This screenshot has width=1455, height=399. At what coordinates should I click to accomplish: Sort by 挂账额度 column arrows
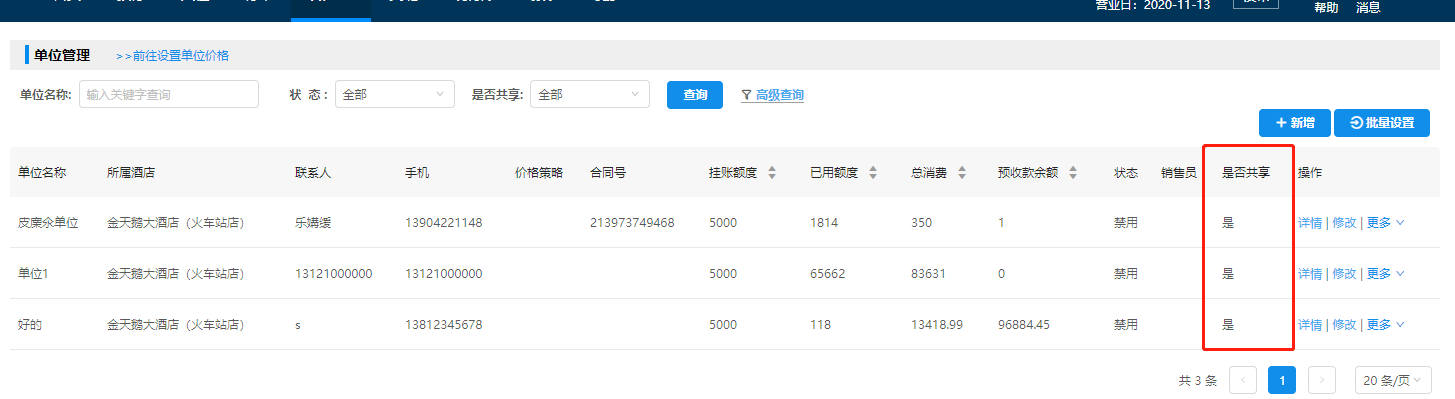tap(772, 172)
